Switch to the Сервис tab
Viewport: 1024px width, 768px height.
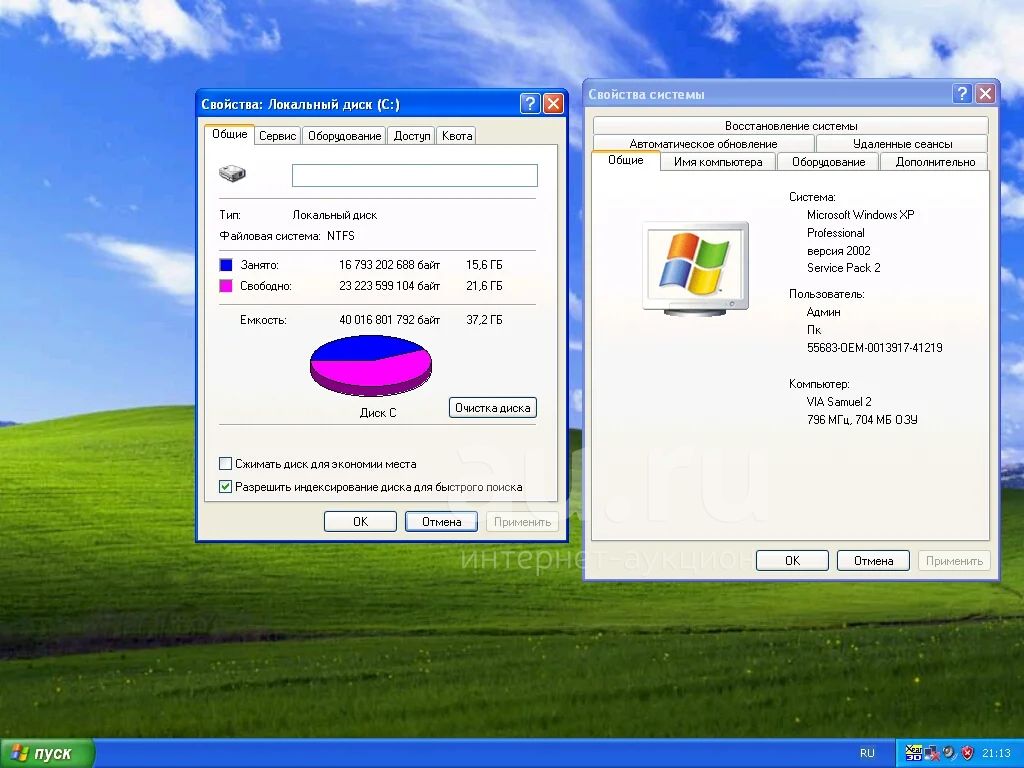point(278,136)
